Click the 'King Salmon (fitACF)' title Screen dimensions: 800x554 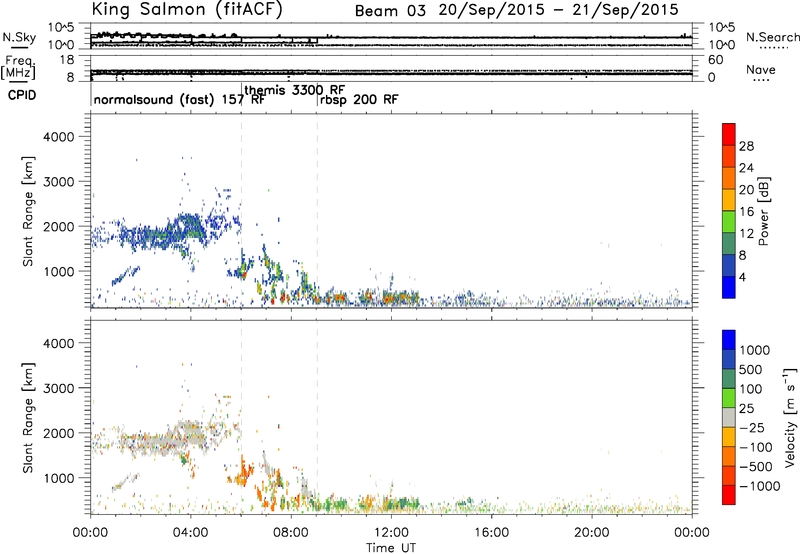coord(187,10)
